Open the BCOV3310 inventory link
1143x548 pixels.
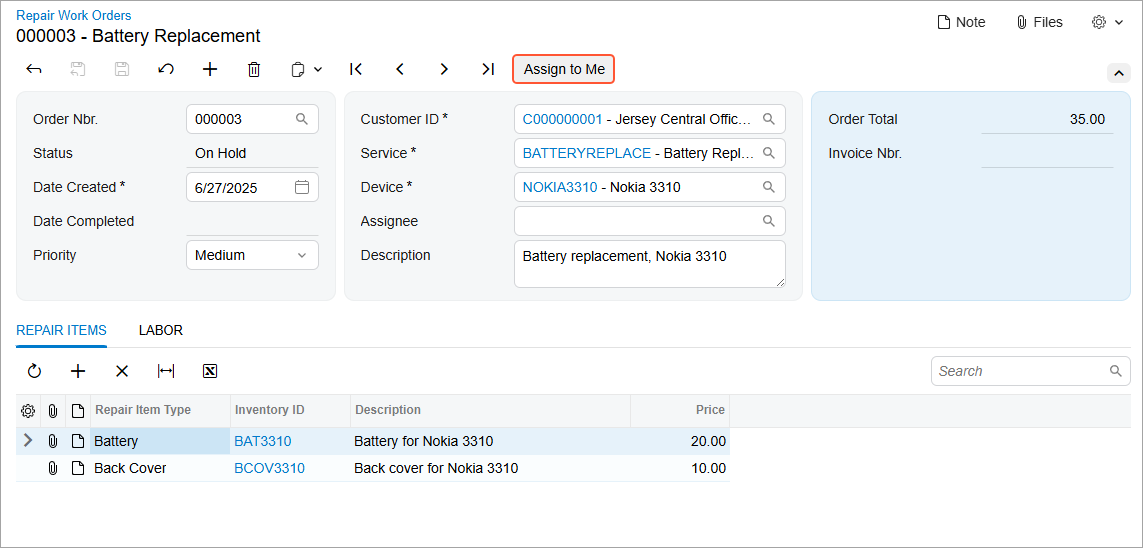pyautogui.click(x=269, y=468)
